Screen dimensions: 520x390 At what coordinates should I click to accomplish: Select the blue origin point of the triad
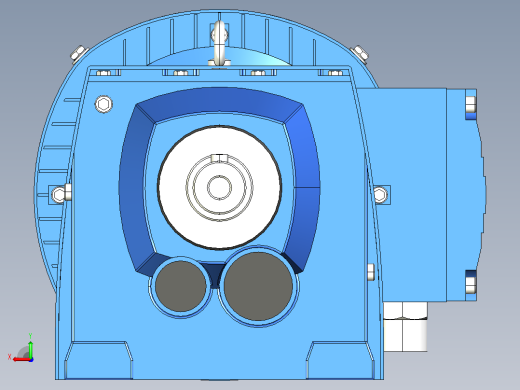[x=31, y=360]
